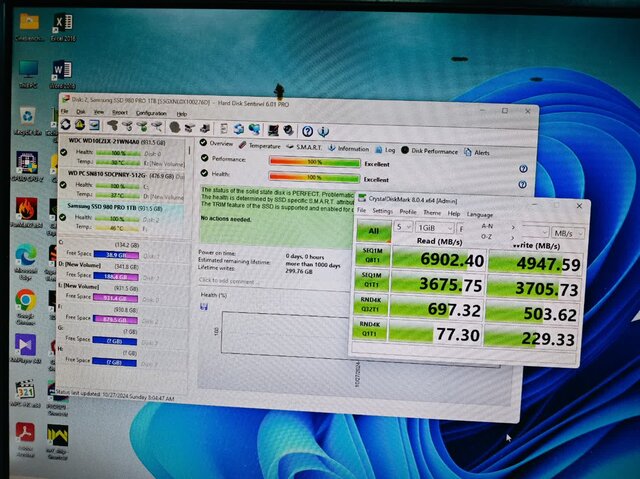Expand the test count dropdown showing 5
The height and width of the screenshot is (479, 640).
pyautogui.click(x=403, y=227)
